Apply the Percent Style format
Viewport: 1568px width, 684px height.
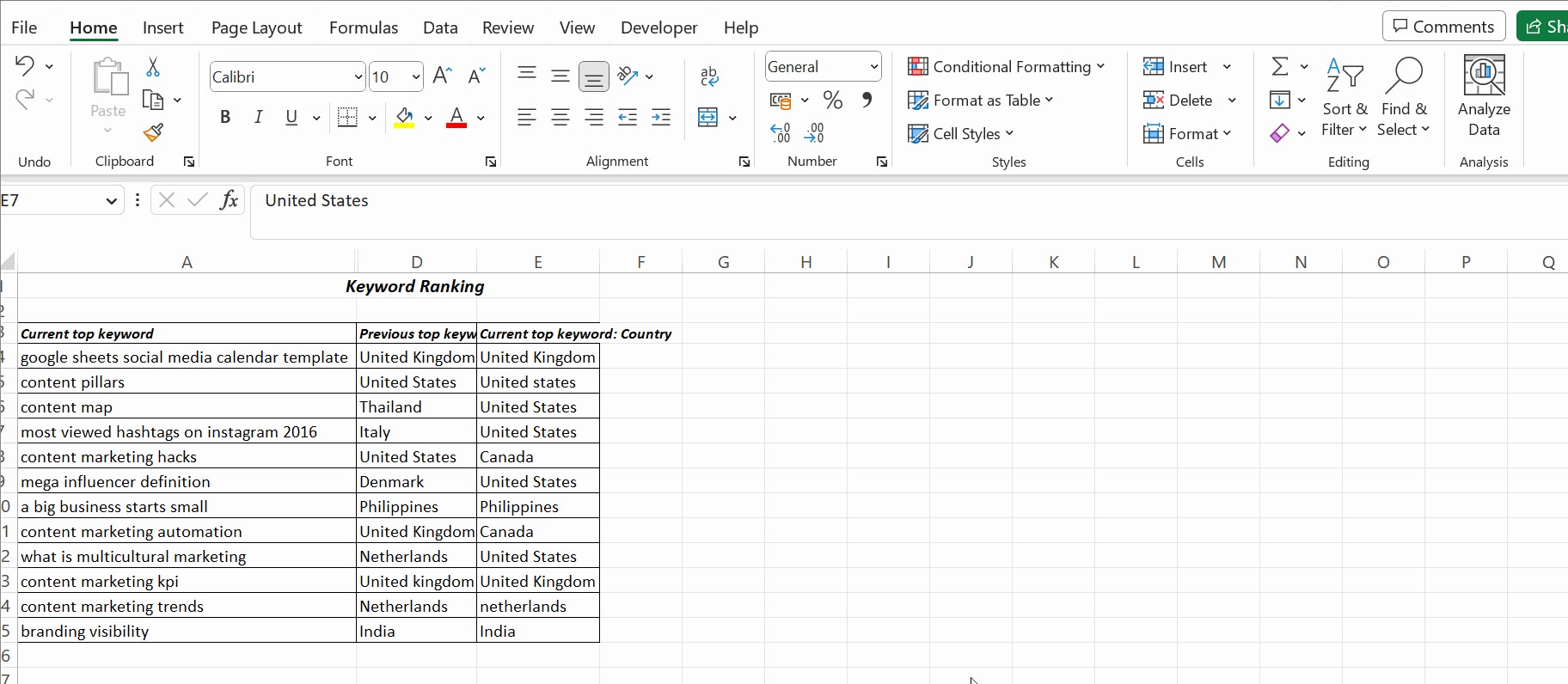(x=833, y=100)
